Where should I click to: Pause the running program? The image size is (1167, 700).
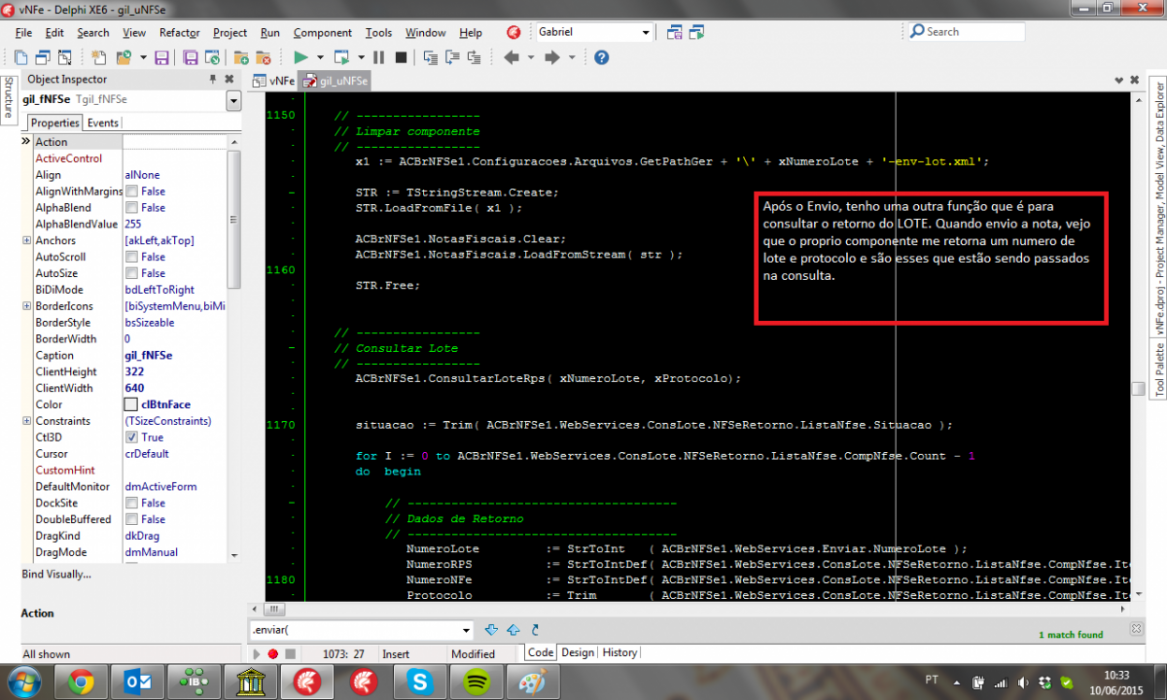pyautogui.click(x=379, y=57)
